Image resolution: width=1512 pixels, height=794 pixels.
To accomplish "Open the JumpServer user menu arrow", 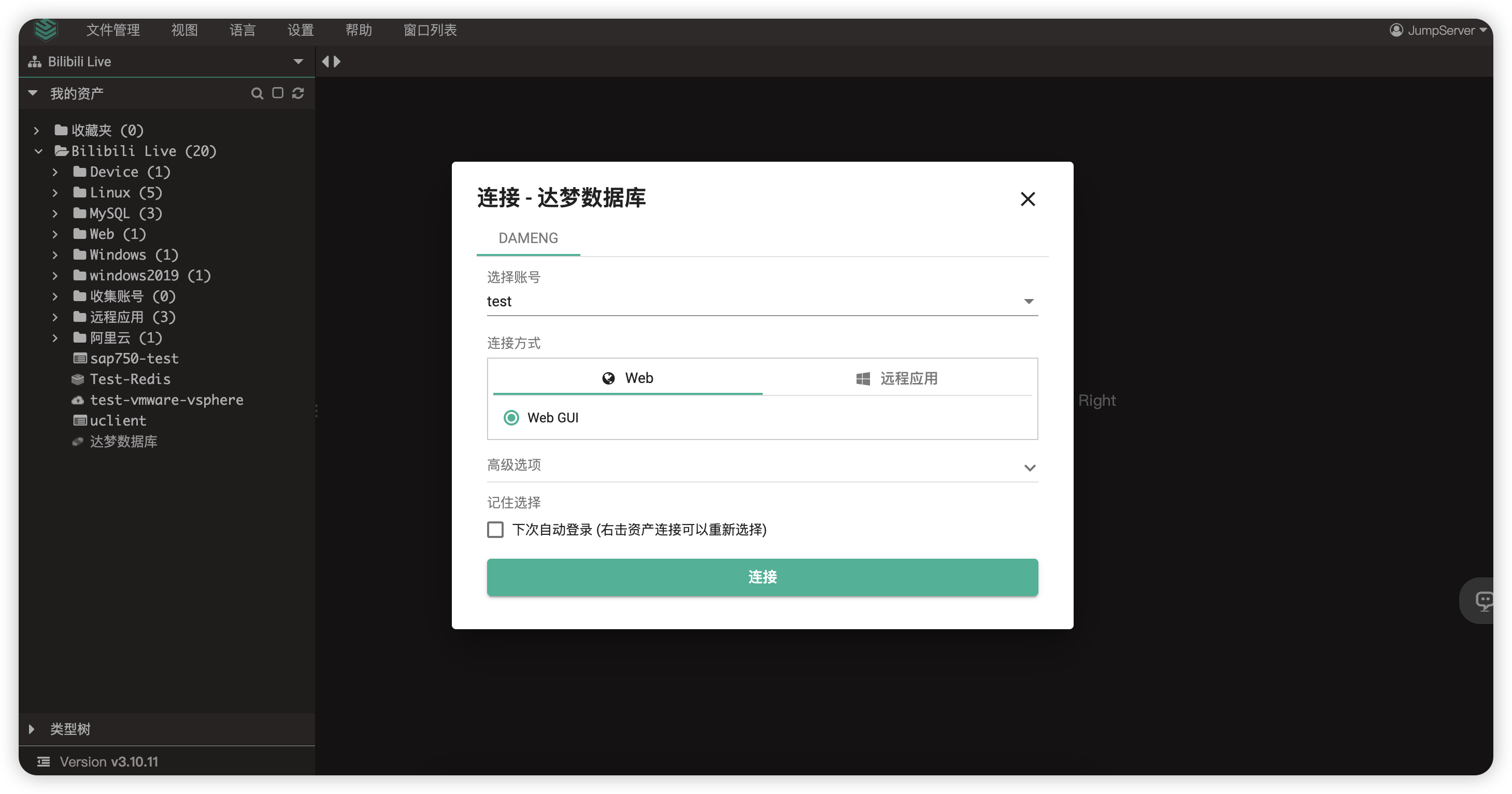I will pos(1483,30).
